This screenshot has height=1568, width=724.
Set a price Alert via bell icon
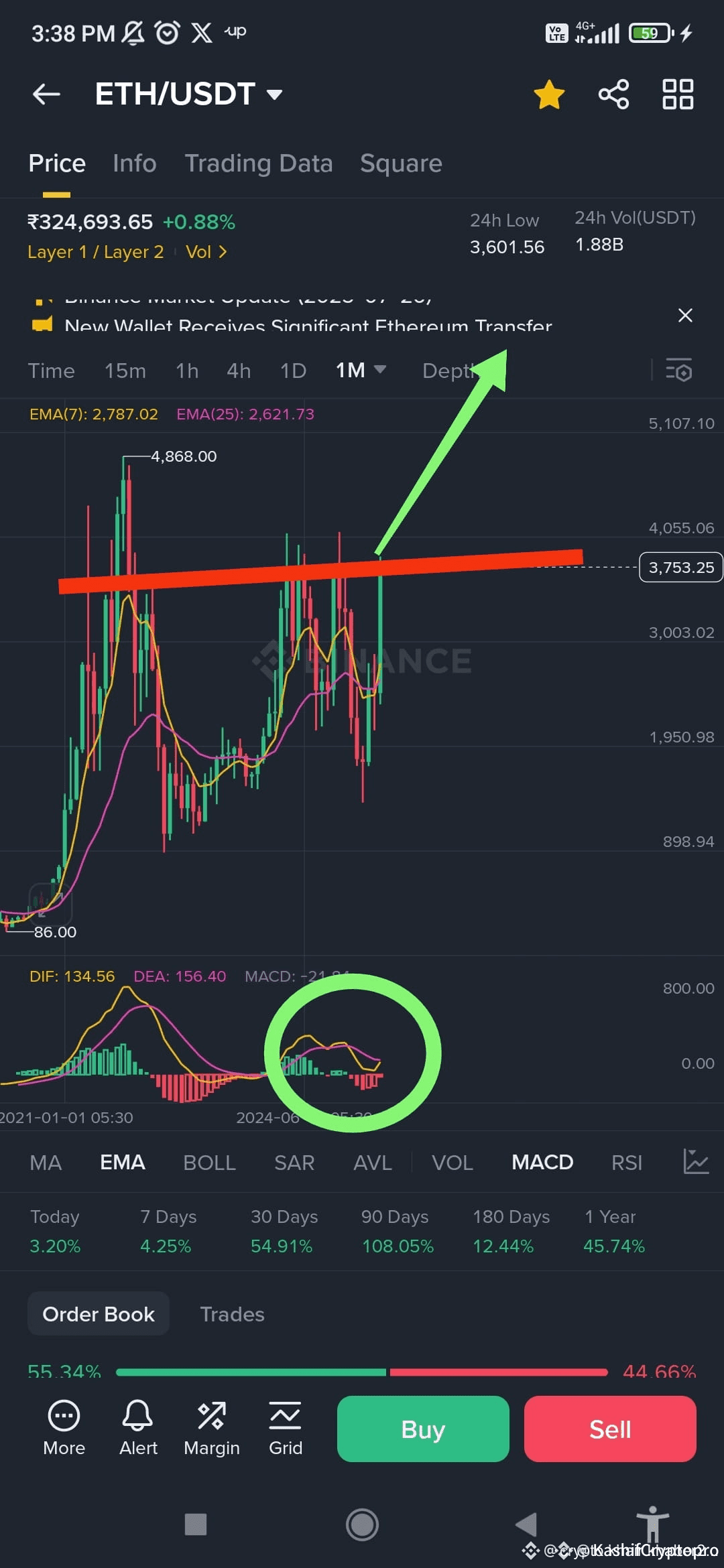138,1427
